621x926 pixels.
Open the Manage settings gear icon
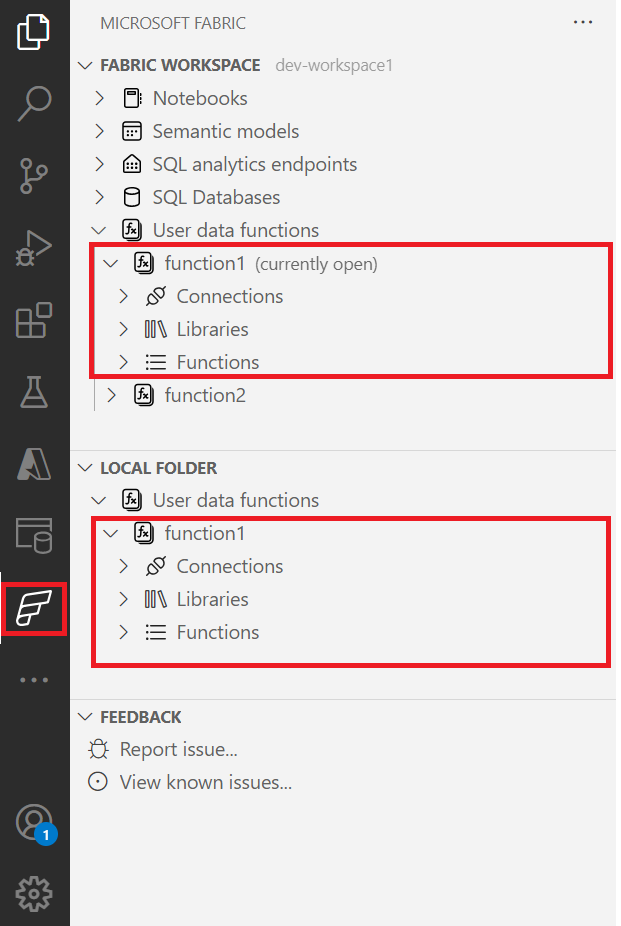(34, 894)
